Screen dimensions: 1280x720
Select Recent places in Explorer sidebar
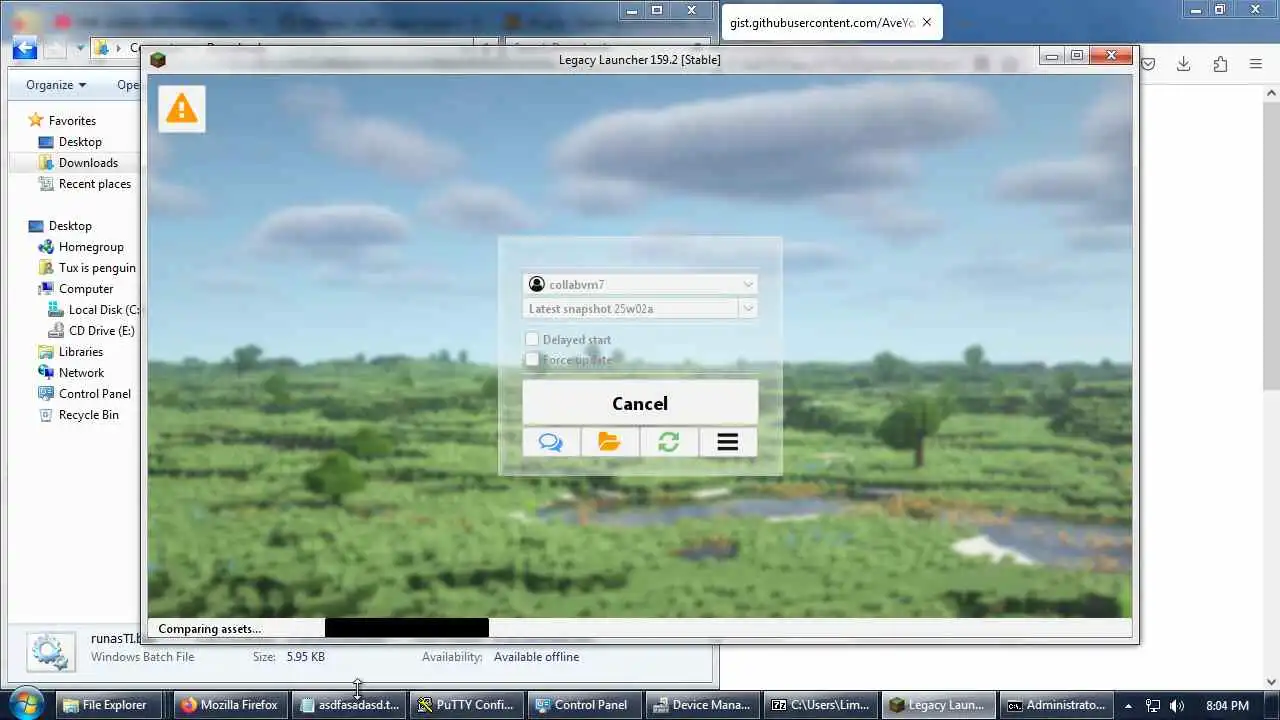coord(95,184)
